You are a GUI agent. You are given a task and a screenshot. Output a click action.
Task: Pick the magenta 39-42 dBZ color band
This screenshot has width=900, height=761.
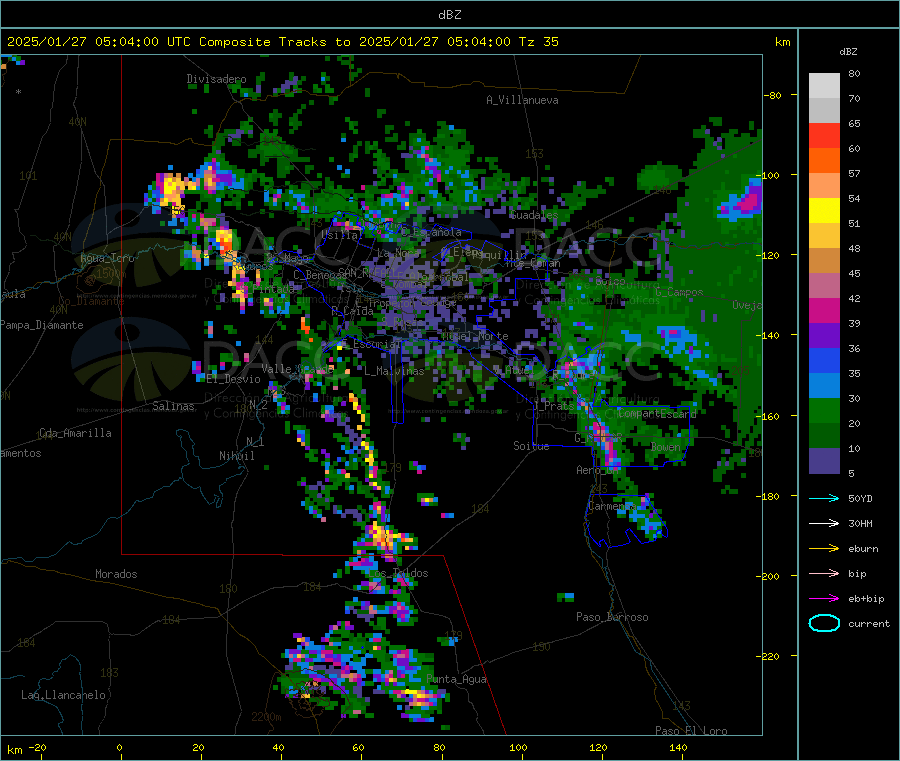[x=824, y=310]
